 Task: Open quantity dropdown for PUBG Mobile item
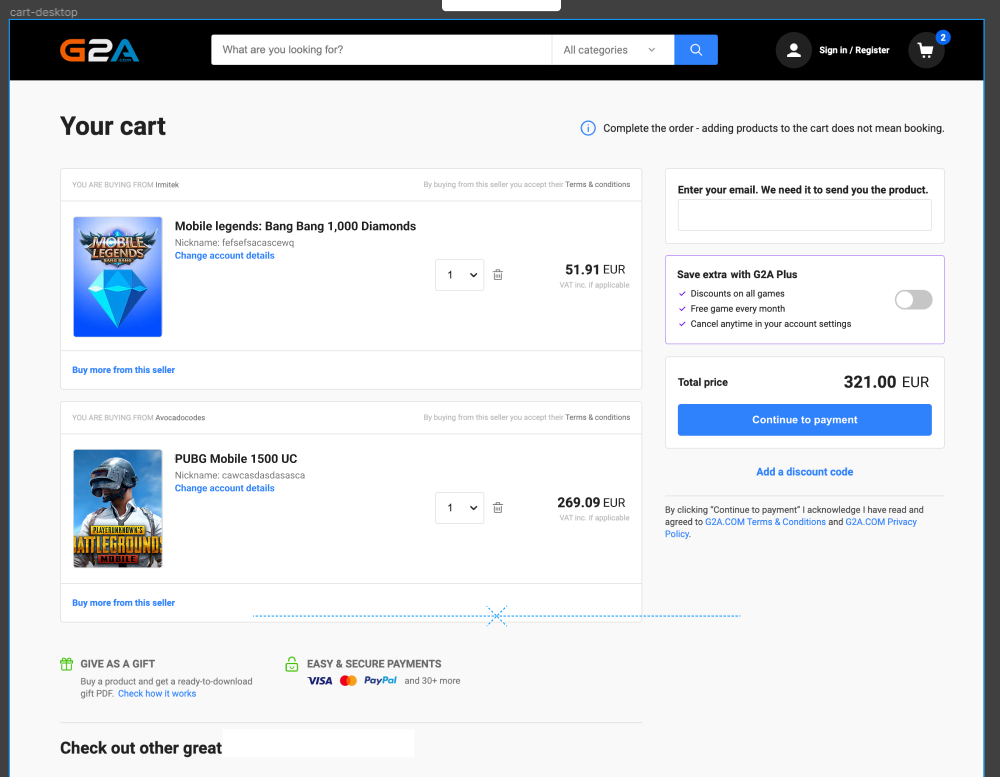(459, 507)
